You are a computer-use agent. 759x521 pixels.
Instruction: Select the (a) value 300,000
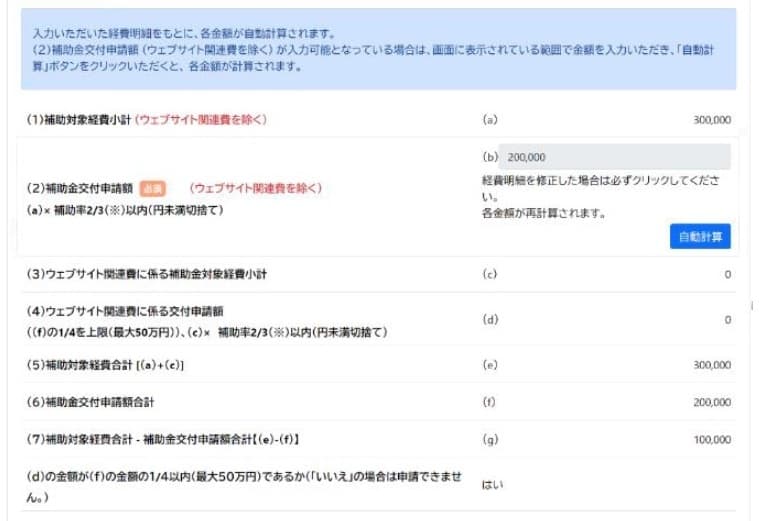712,120
